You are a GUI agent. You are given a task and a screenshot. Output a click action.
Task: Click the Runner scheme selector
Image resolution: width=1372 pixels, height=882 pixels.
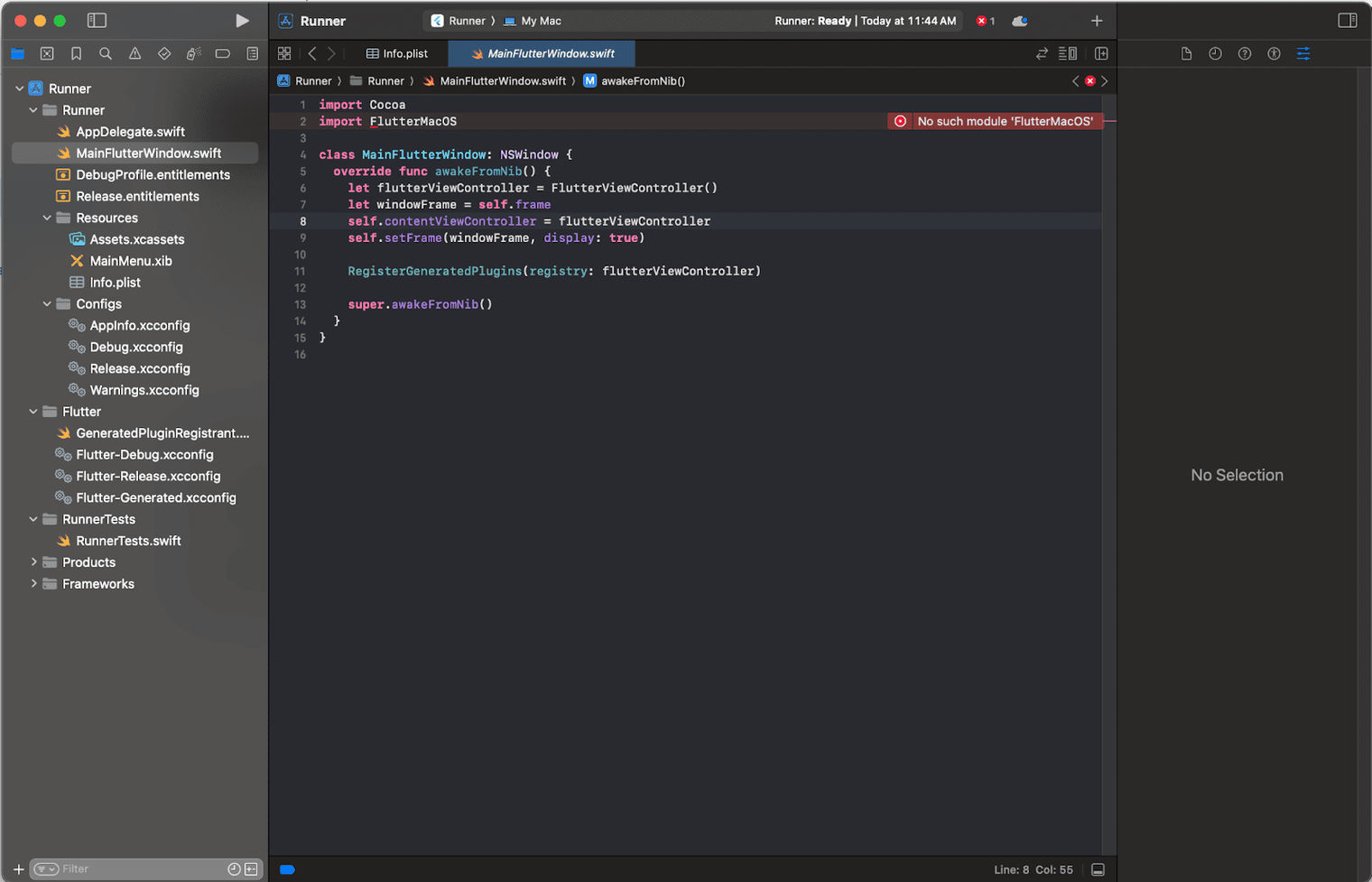click(x=458, y=21)
